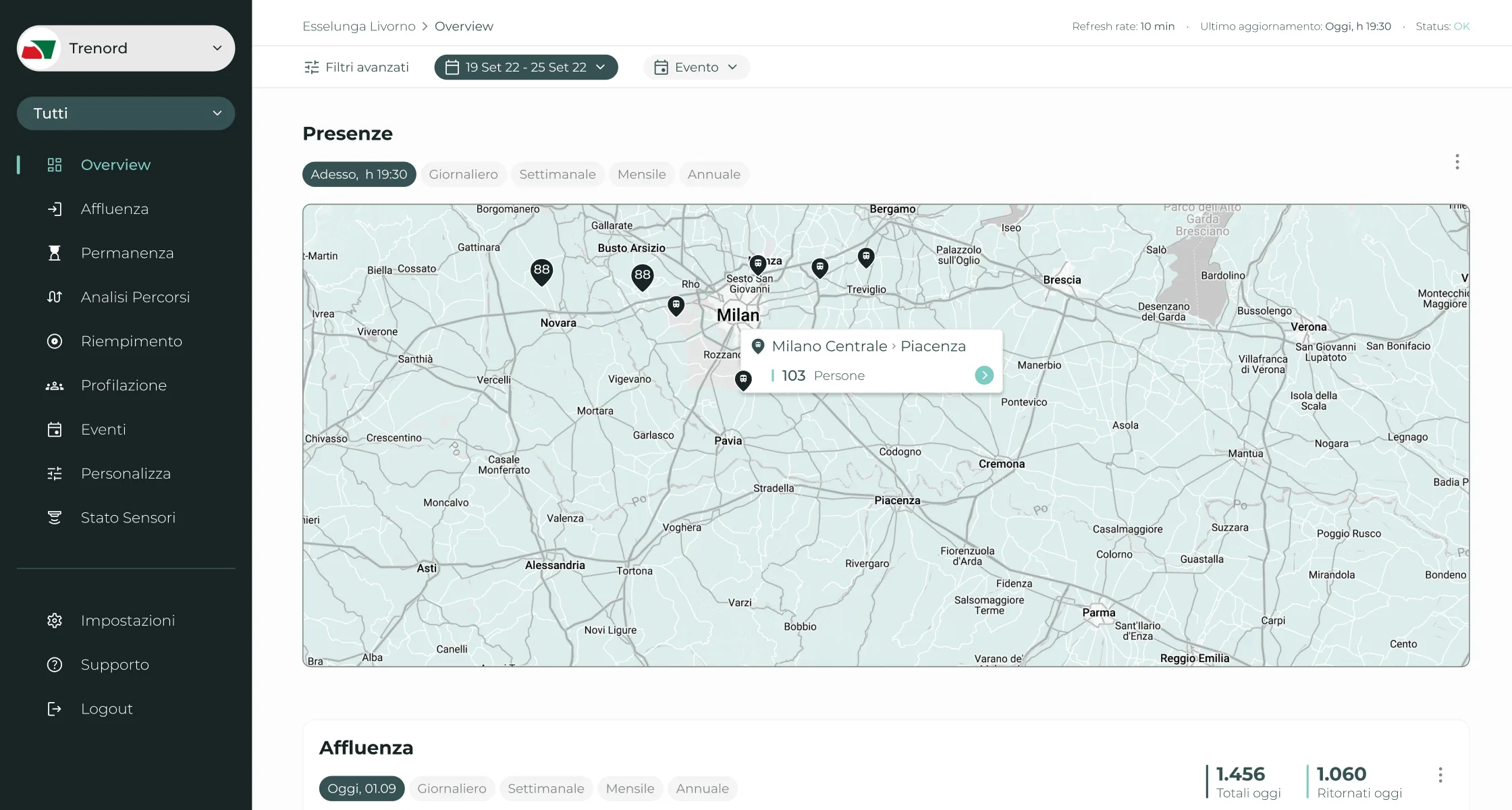Enable the Settimanale view in Presenze

(x=558, y=174)
